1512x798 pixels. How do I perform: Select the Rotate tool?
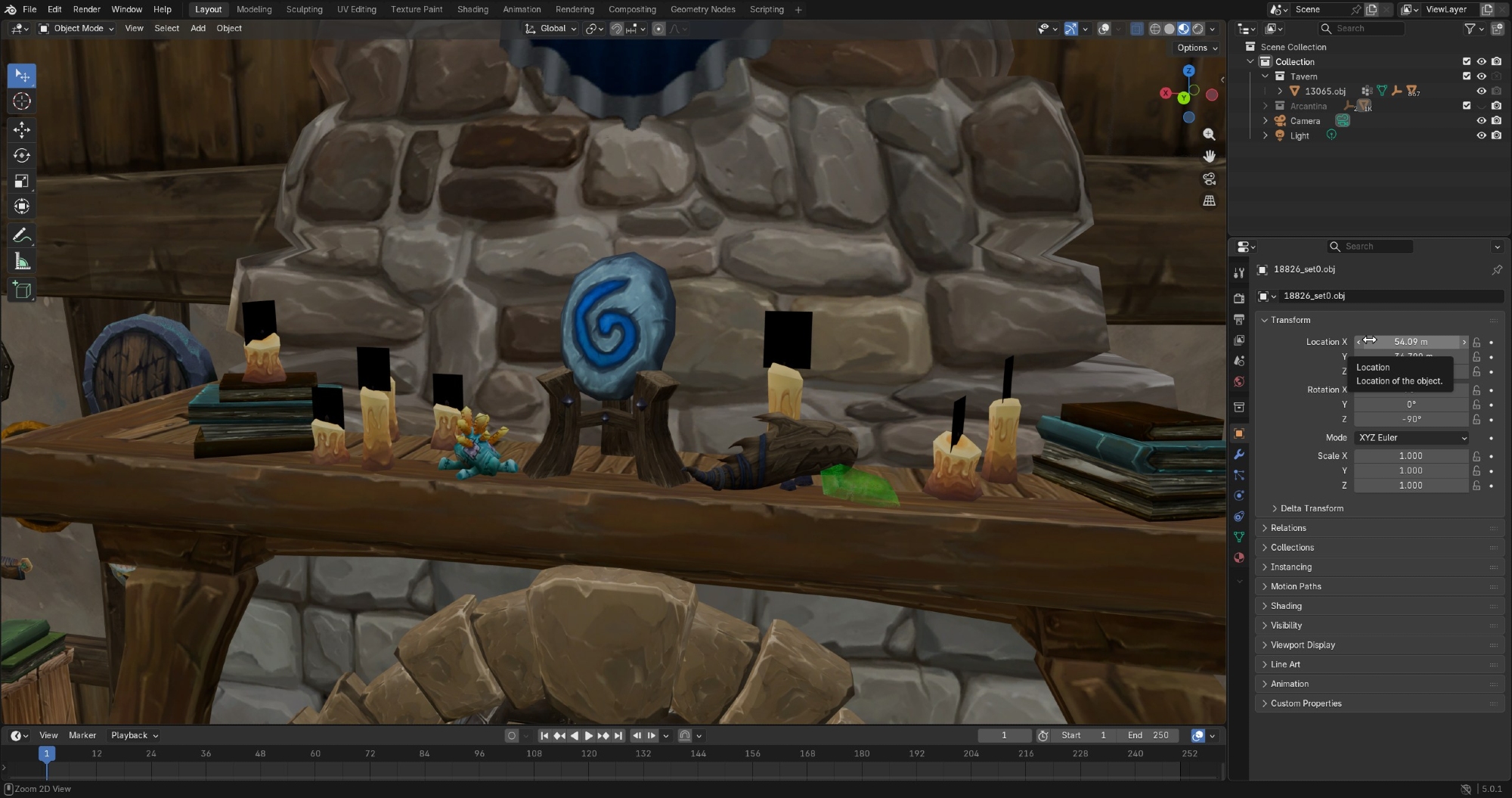(x=22, y=156)
